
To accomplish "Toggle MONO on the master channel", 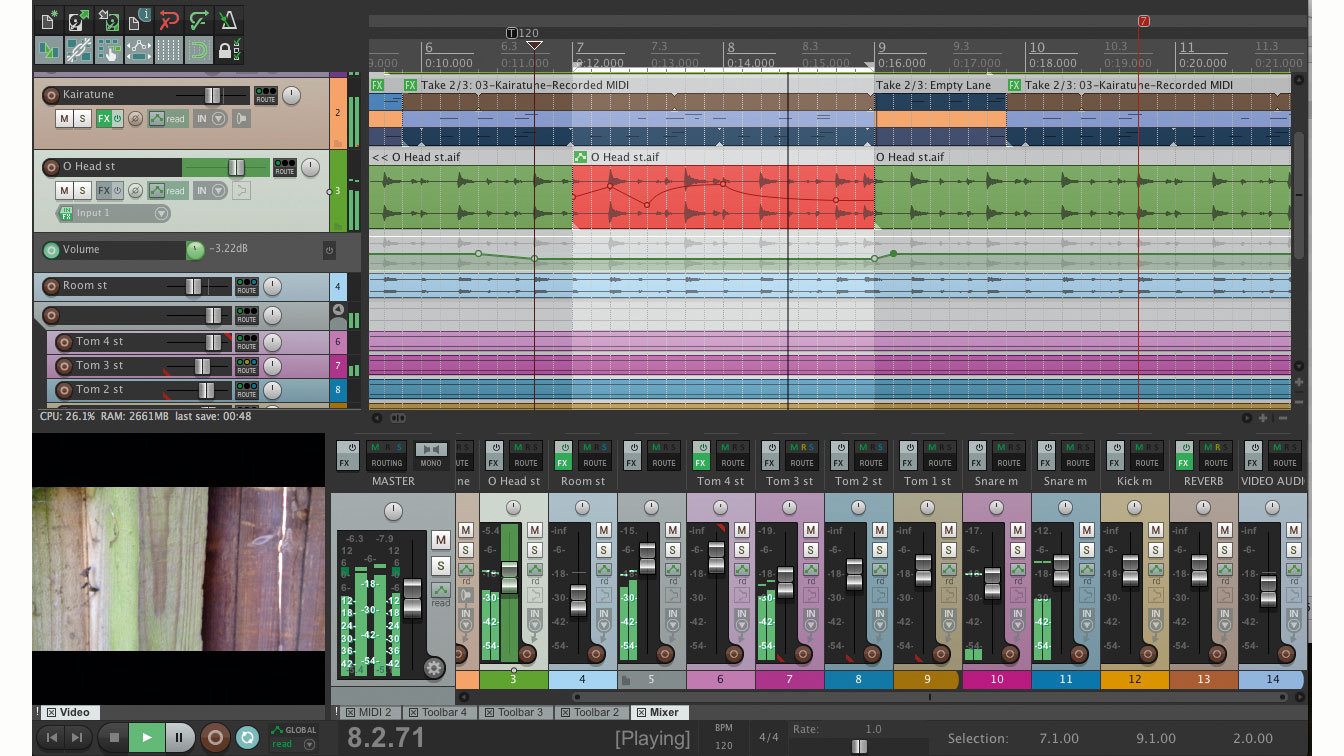I will pyautogui.click(x=431, y=456).
